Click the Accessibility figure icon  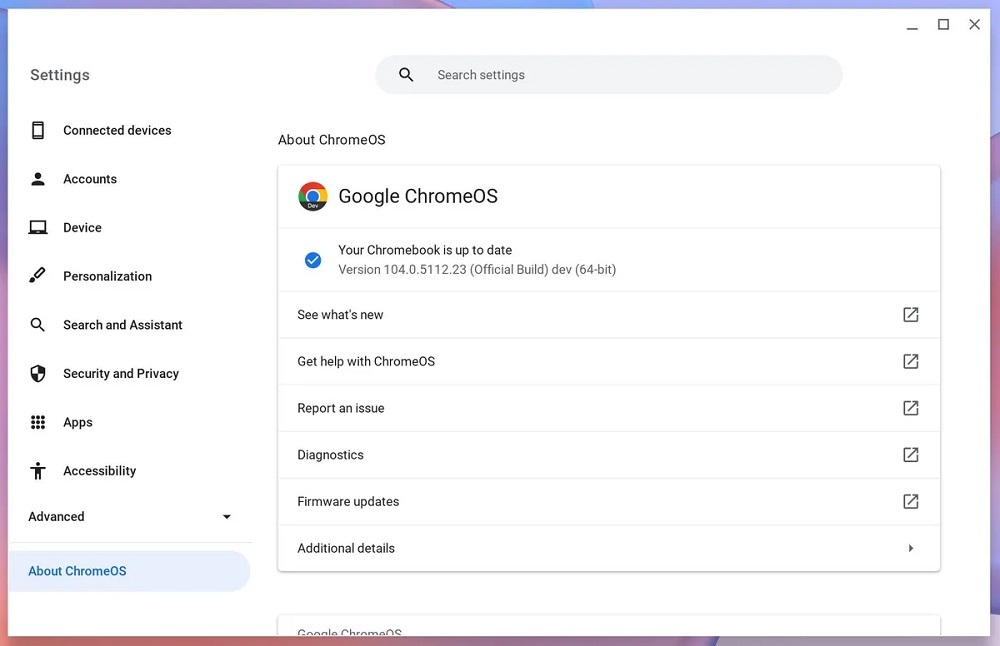[x=38, y=471]
